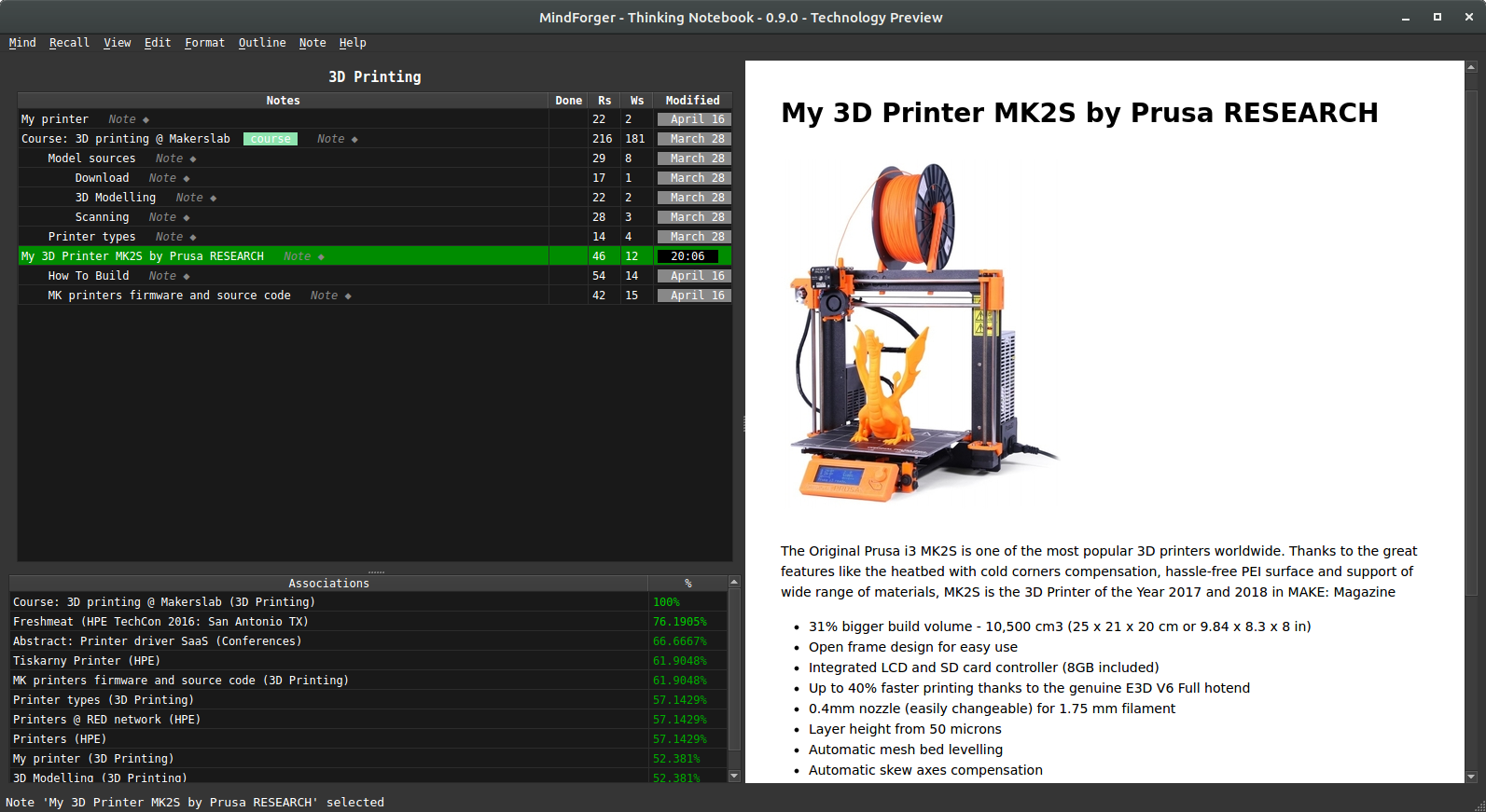The height and width of the screenshot is (812, 1486).
Task: Open the Help menu
Action: (353, 43)
